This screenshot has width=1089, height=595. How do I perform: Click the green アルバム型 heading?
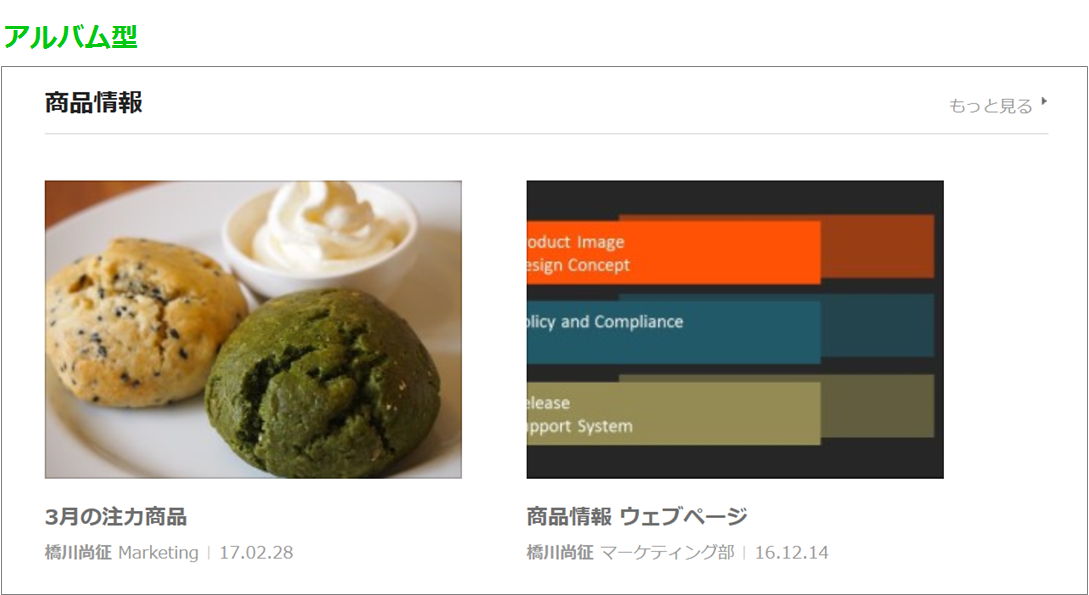tap(71, 36)
